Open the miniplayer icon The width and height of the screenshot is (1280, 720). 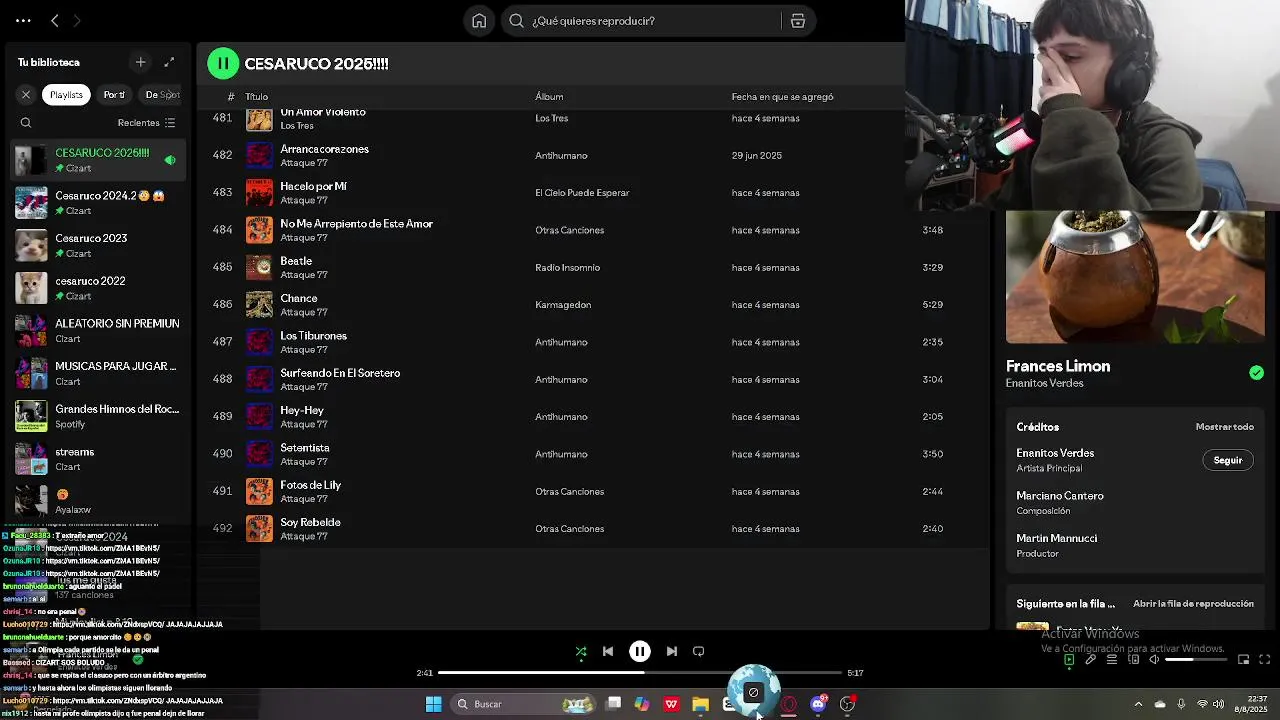point(1243,660)
